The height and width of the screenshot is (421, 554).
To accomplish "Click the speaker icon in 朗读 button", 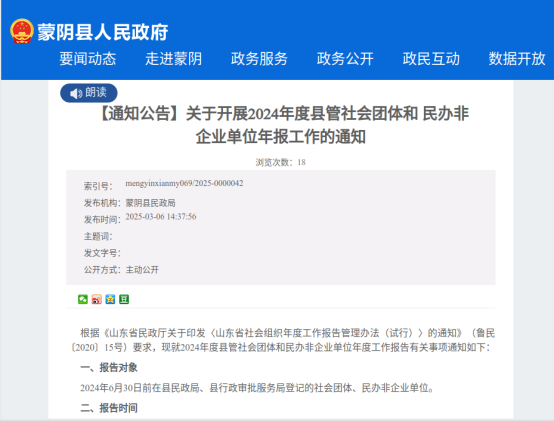I will pyautogui.click(x=76, y=94).
